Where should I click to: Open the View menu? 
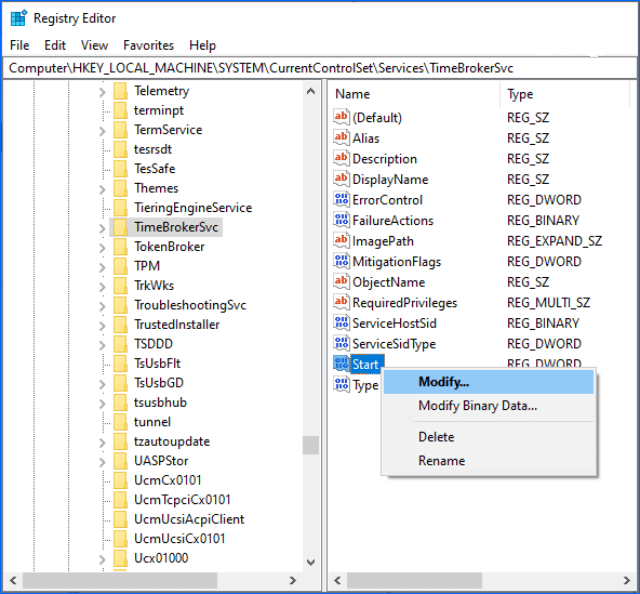(94, 45)
